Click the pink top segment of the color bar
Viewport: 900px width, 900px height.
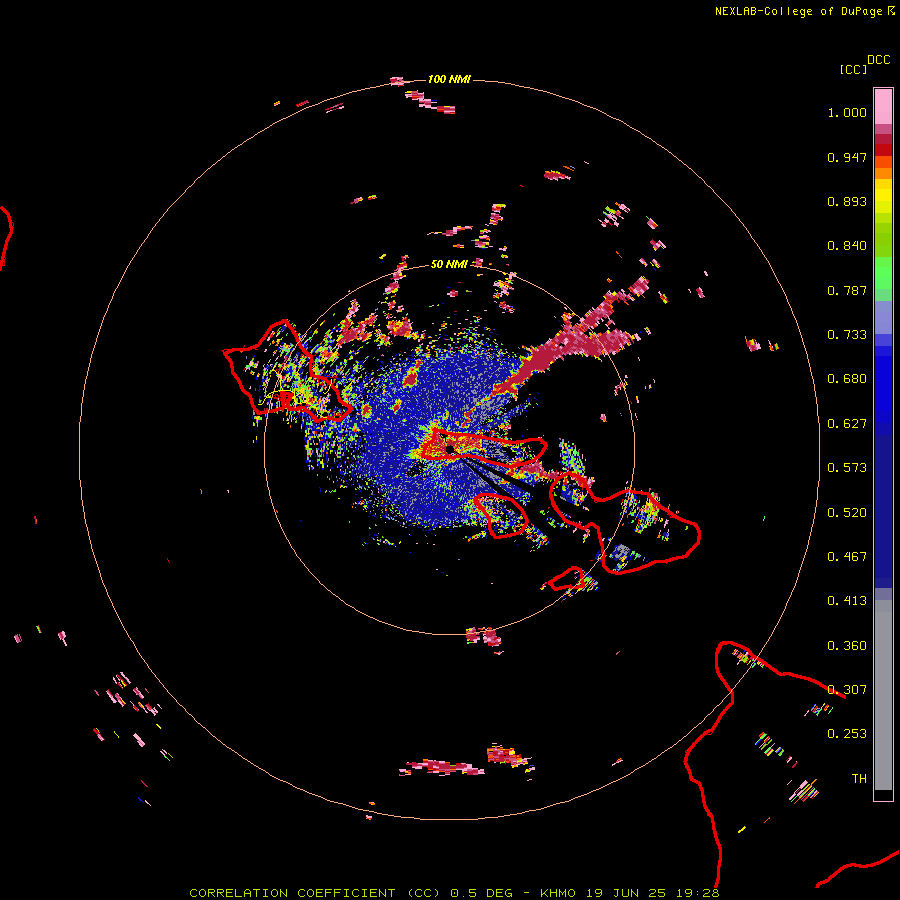(x=883, y=107)
